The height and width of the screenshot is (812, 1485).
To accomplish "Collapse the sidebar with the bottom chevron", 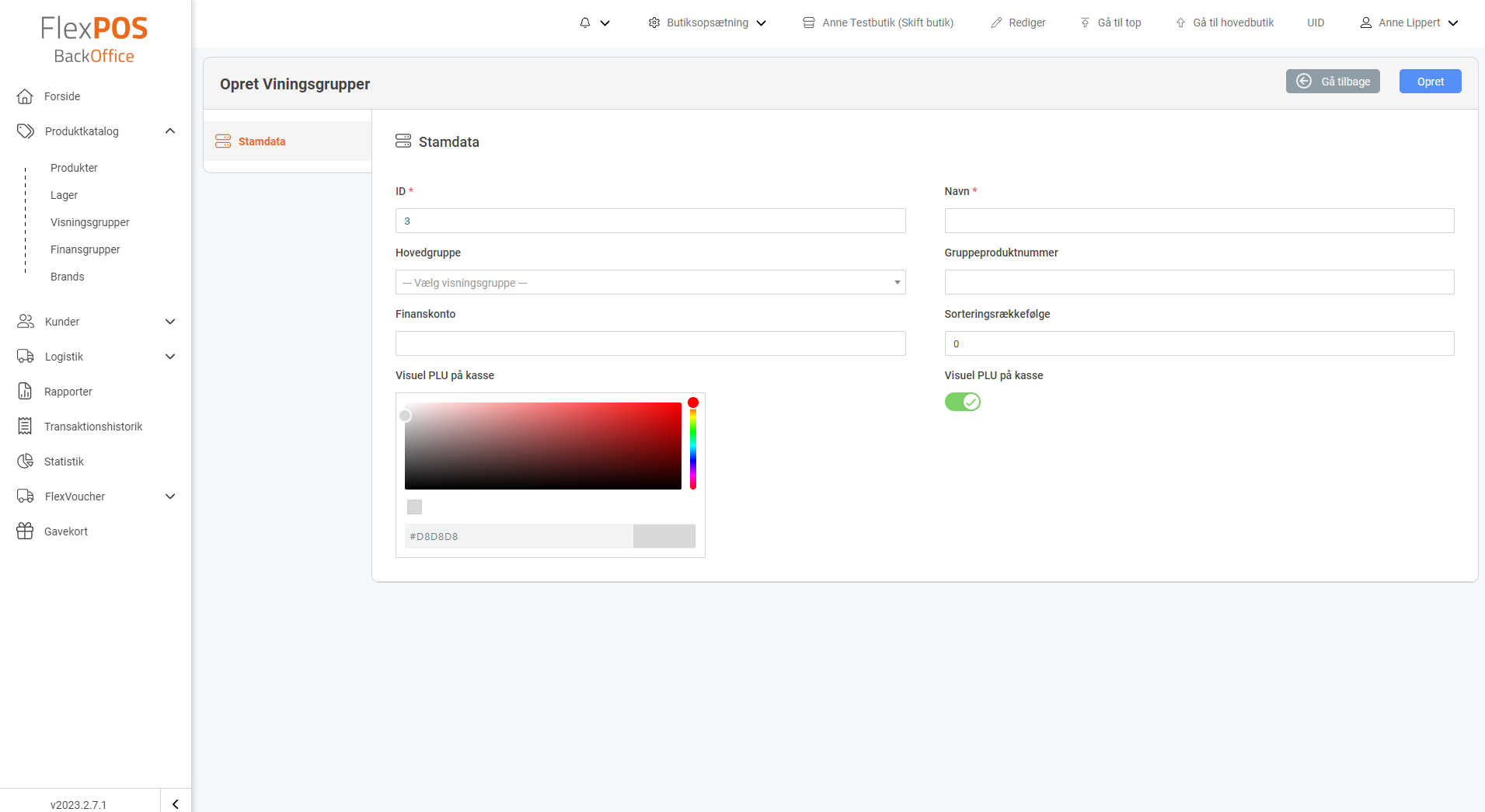I will click(175, 803).
